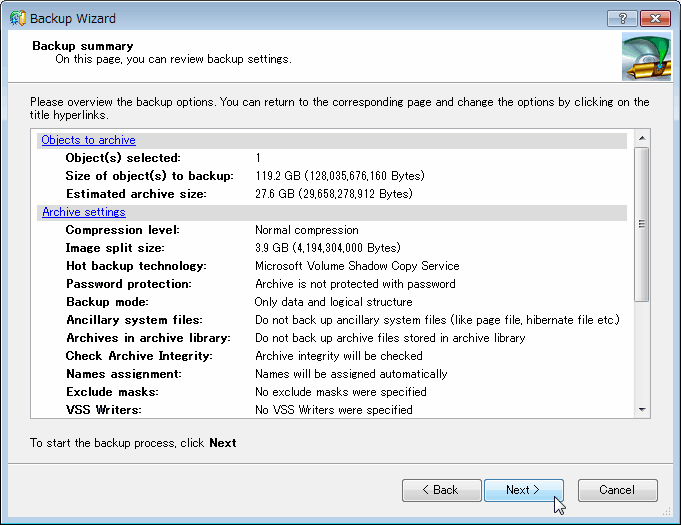
Task: Click the backup wizard logo image
Action: (x=646, y=56)
